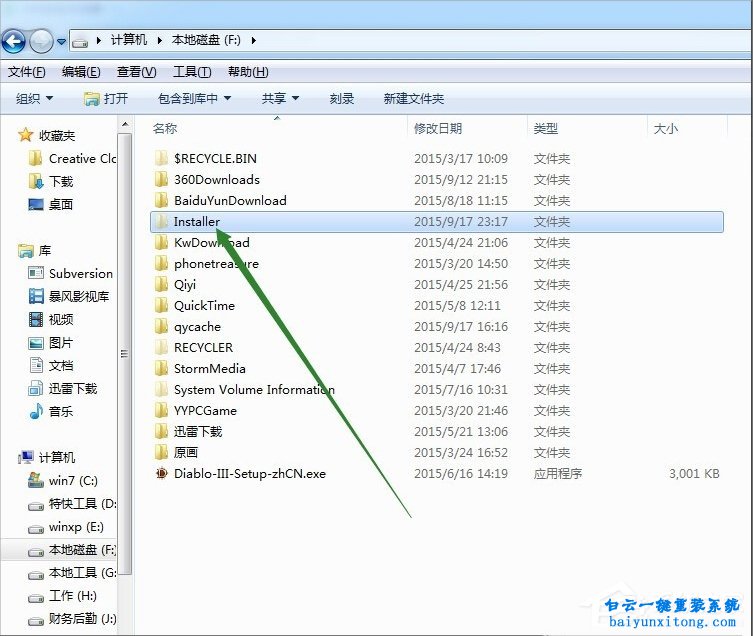Open winxp (E:) drive in sidebar

pyautogui.click(x=66, y=527)
